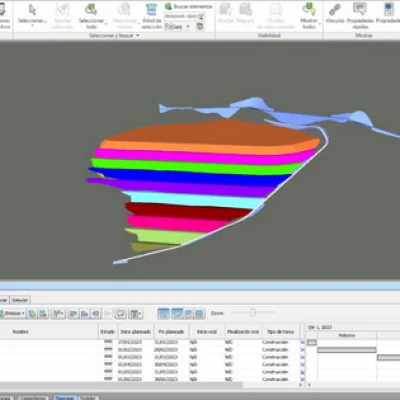Viewport: 400px width, 400px height.
Task: Click the Seleccionar todo icon
Action: click(x=91, y=10)
